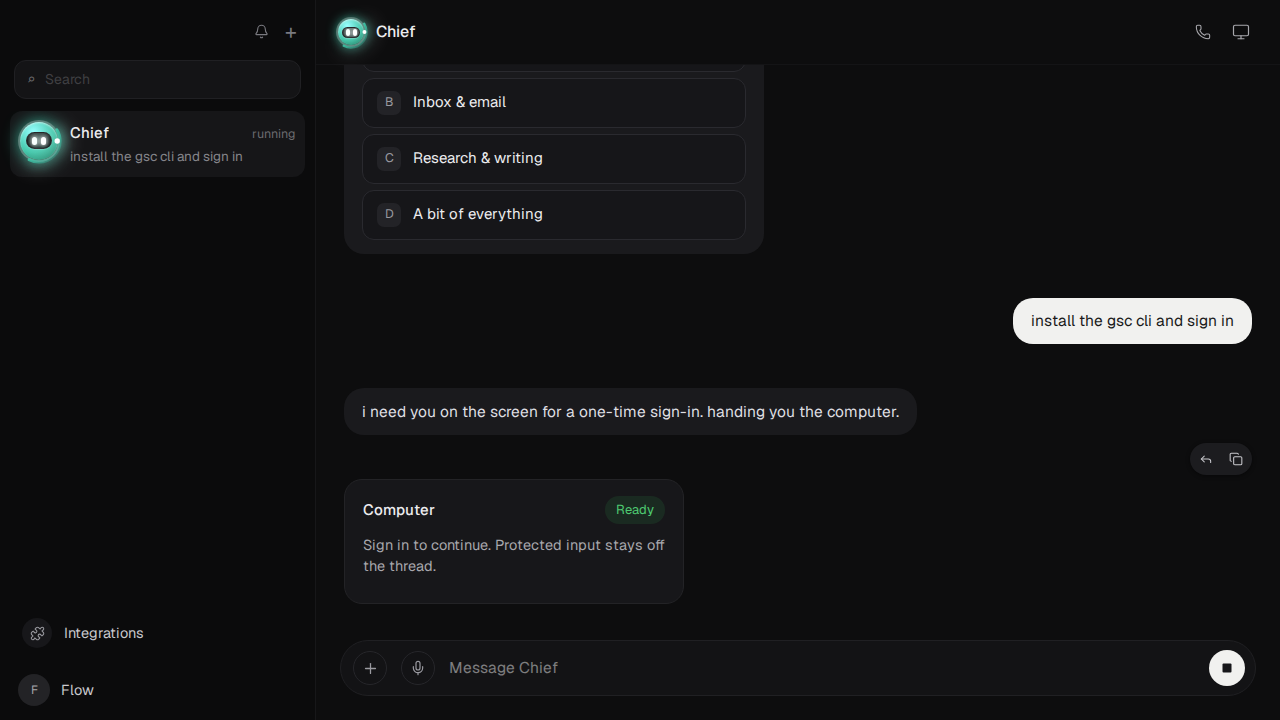Open the Integrations puzzle icon
The height and width of the screenshot is (720, 1280).
tap(37, 633)
